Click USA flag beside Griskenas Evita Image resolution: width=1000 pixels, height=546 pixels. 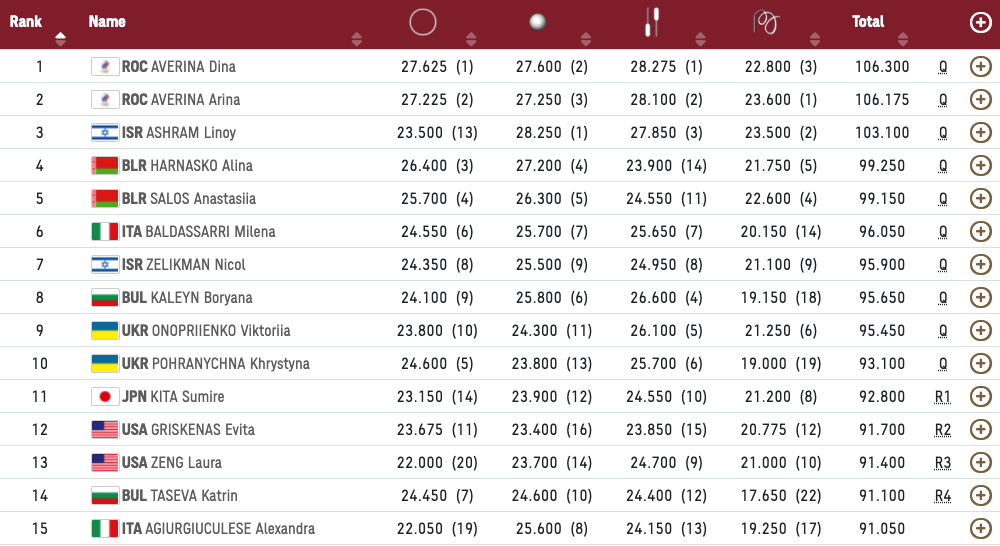click(x=104, y=430)
